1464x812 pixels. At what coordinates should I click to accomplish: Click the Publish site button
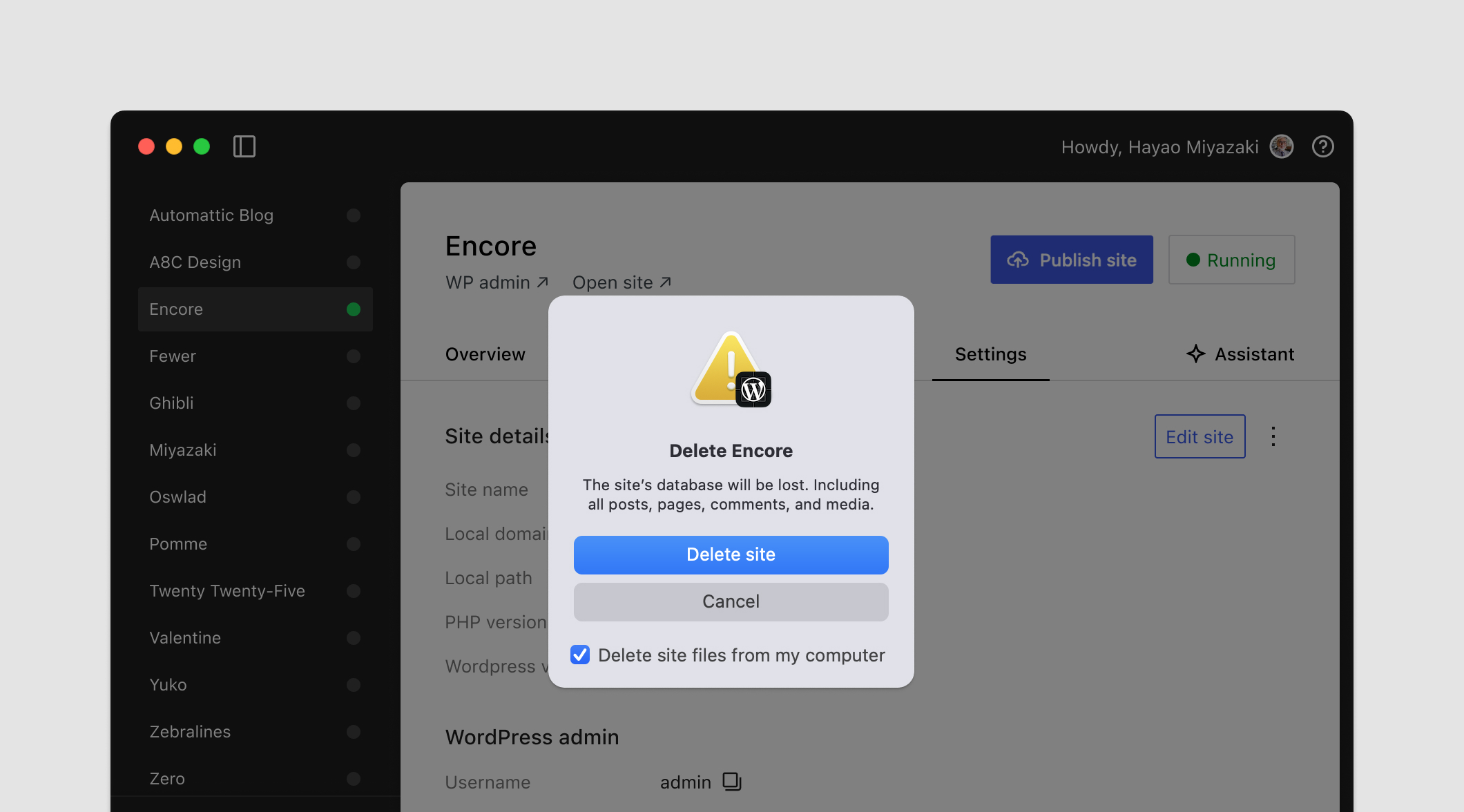[x=1072, y=260]
